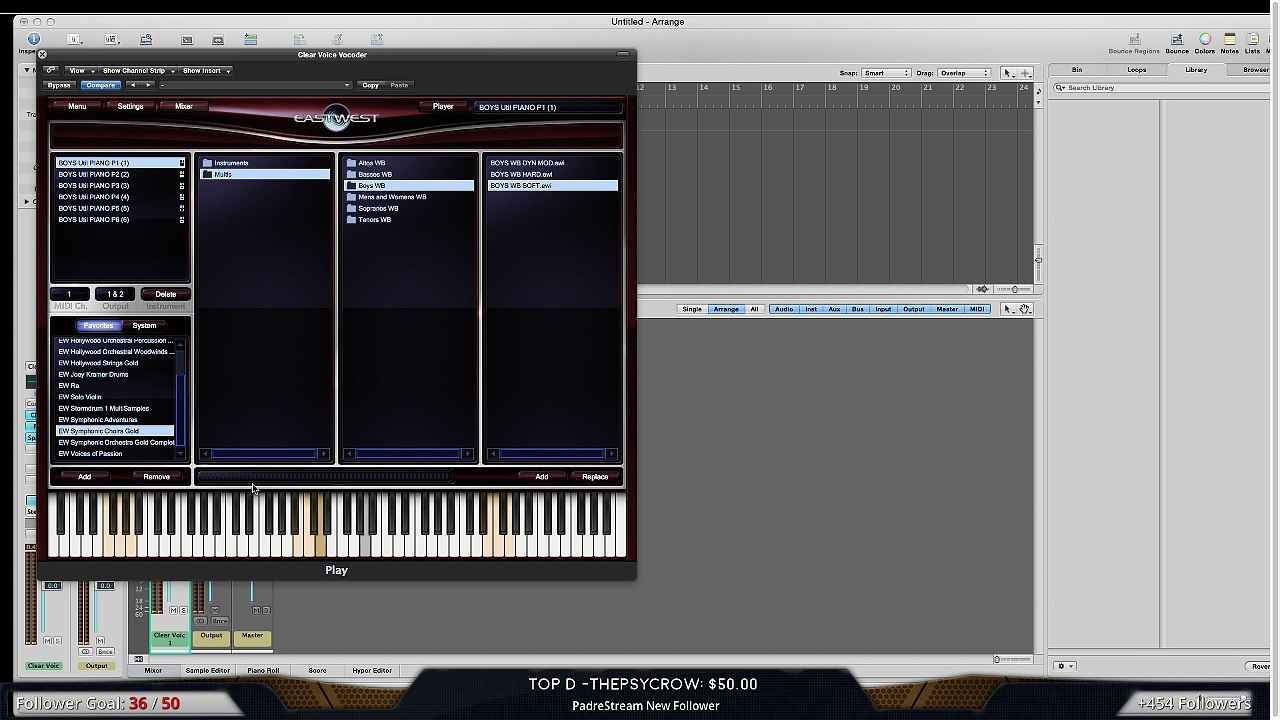
Task: Open the Sopranos WB folder
Action: [x=410, y=208]
